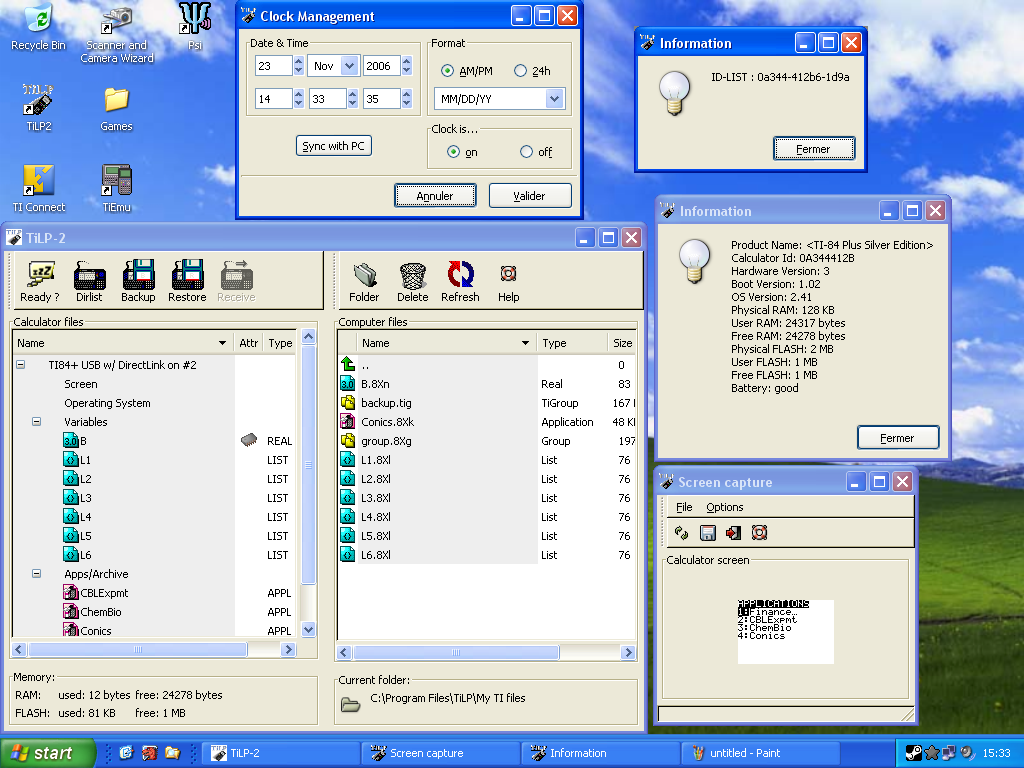Select the B real variable in Calculator files
1024x768 pixels.
[x=76, y=441]
